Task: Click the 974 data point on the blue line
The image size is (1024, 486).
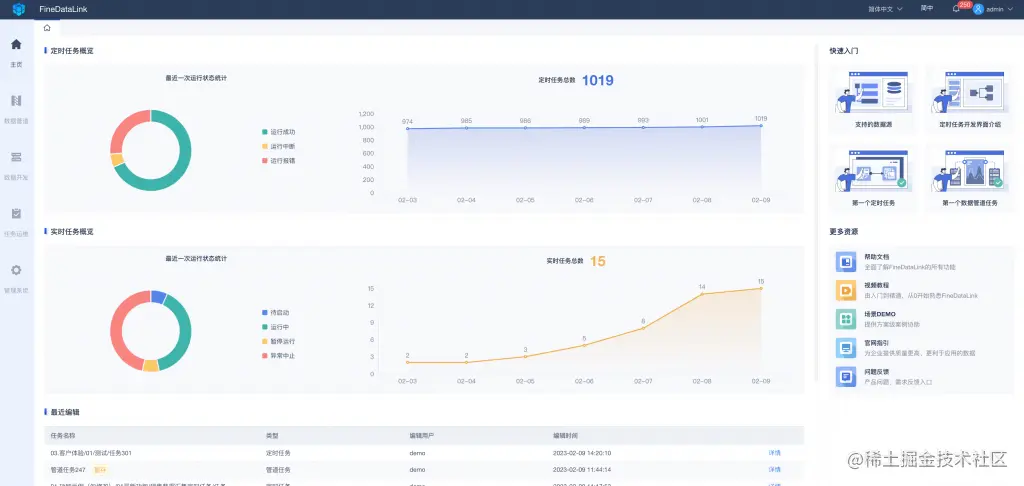Action: click(x=408, y=128)
